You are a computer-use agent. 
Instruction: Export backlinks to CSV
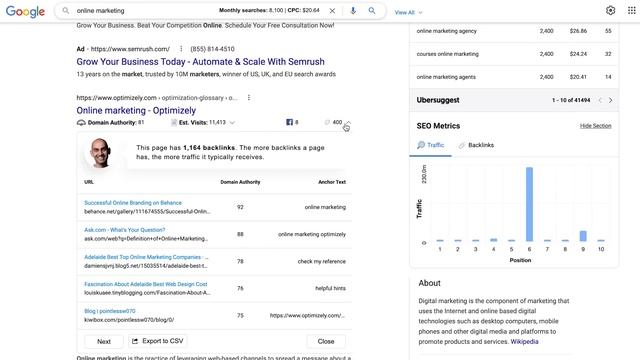pyautogui.click(x=158, y=341)
